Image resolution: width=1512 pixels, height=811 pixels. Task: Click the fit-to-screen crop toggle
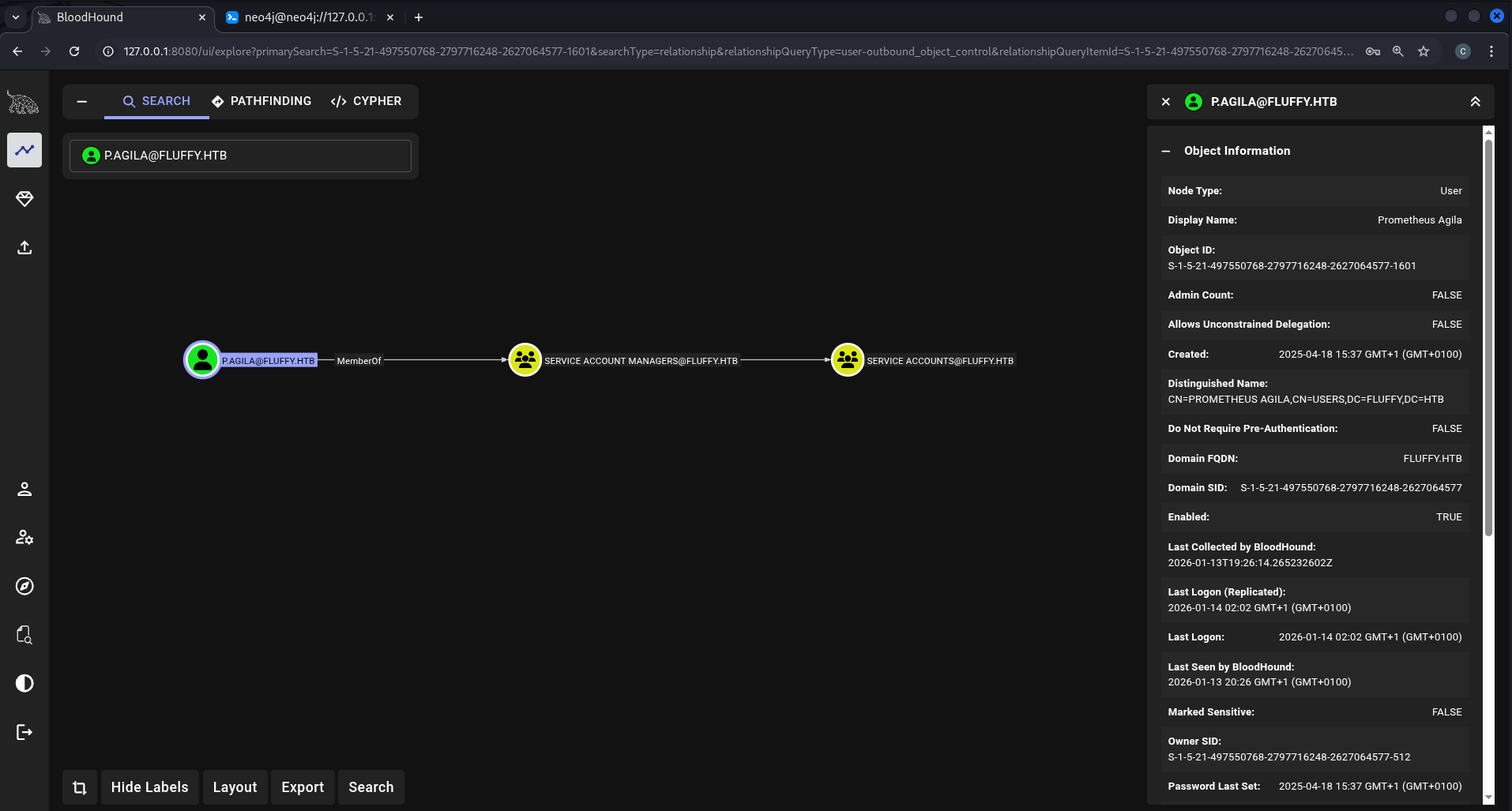tap(79, 787)
